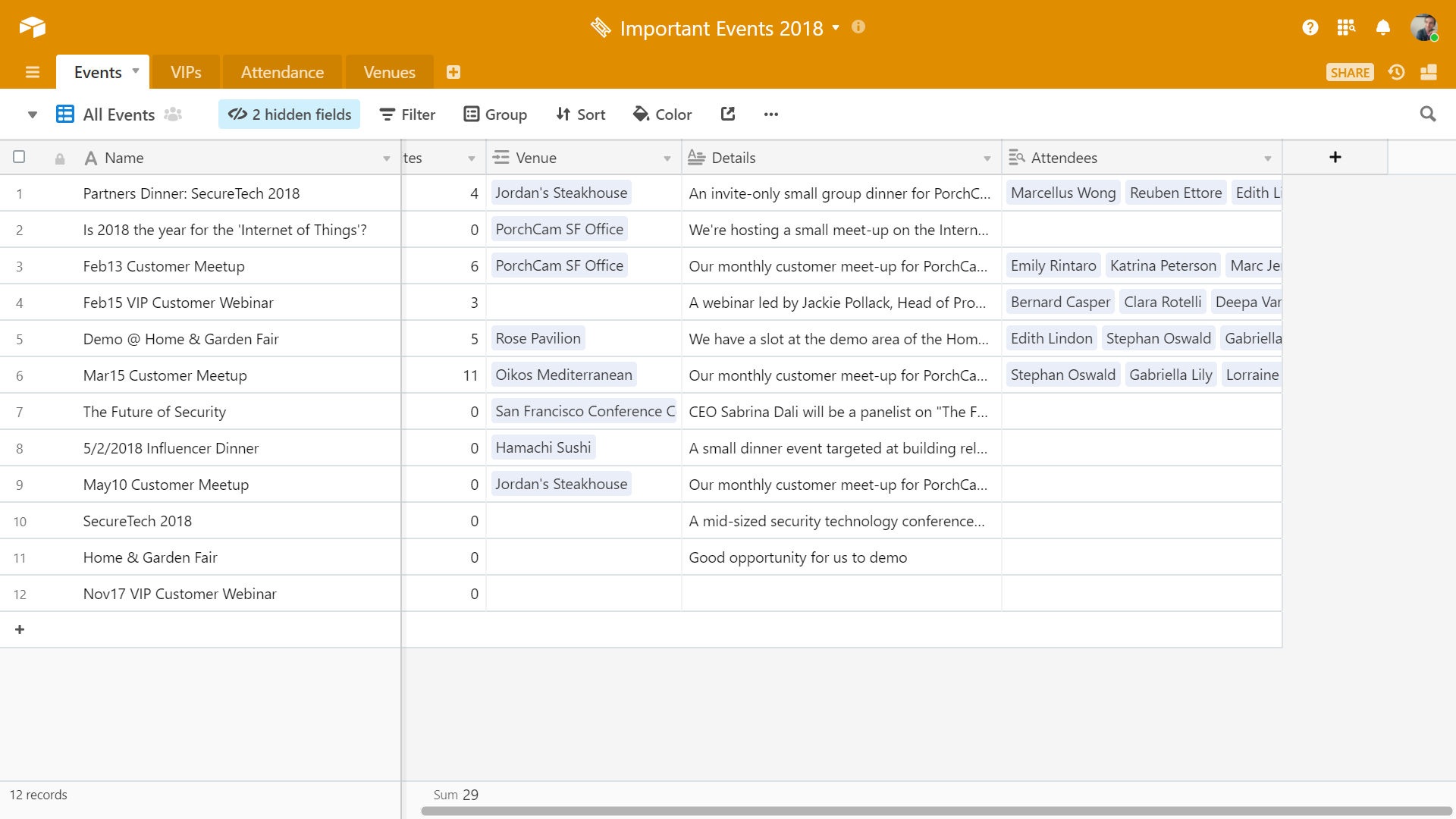Open the help question mark icon
Screen dimensions: 1456x819
1310,27
